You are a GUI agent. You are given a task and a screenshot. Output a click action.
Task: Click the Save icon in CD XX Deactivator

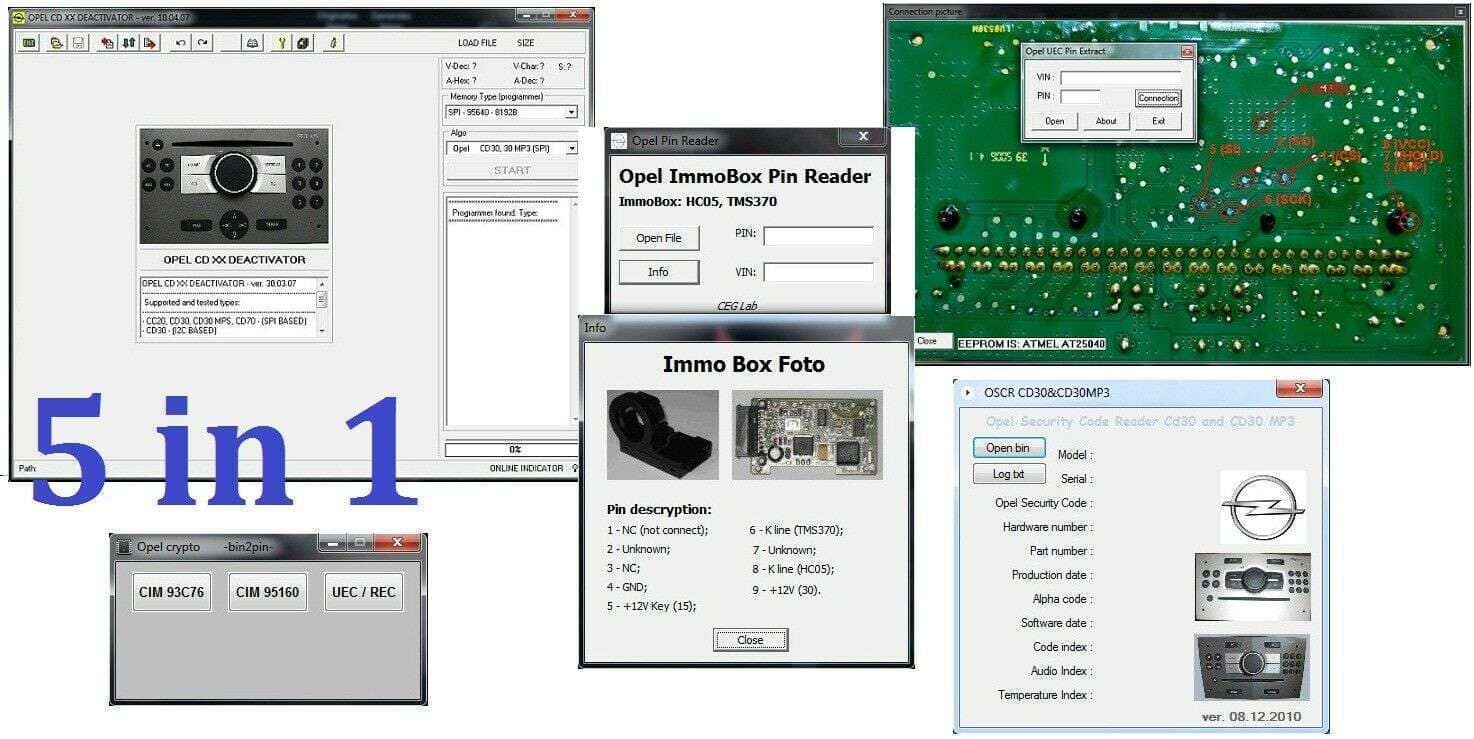[x=78, y=42]
